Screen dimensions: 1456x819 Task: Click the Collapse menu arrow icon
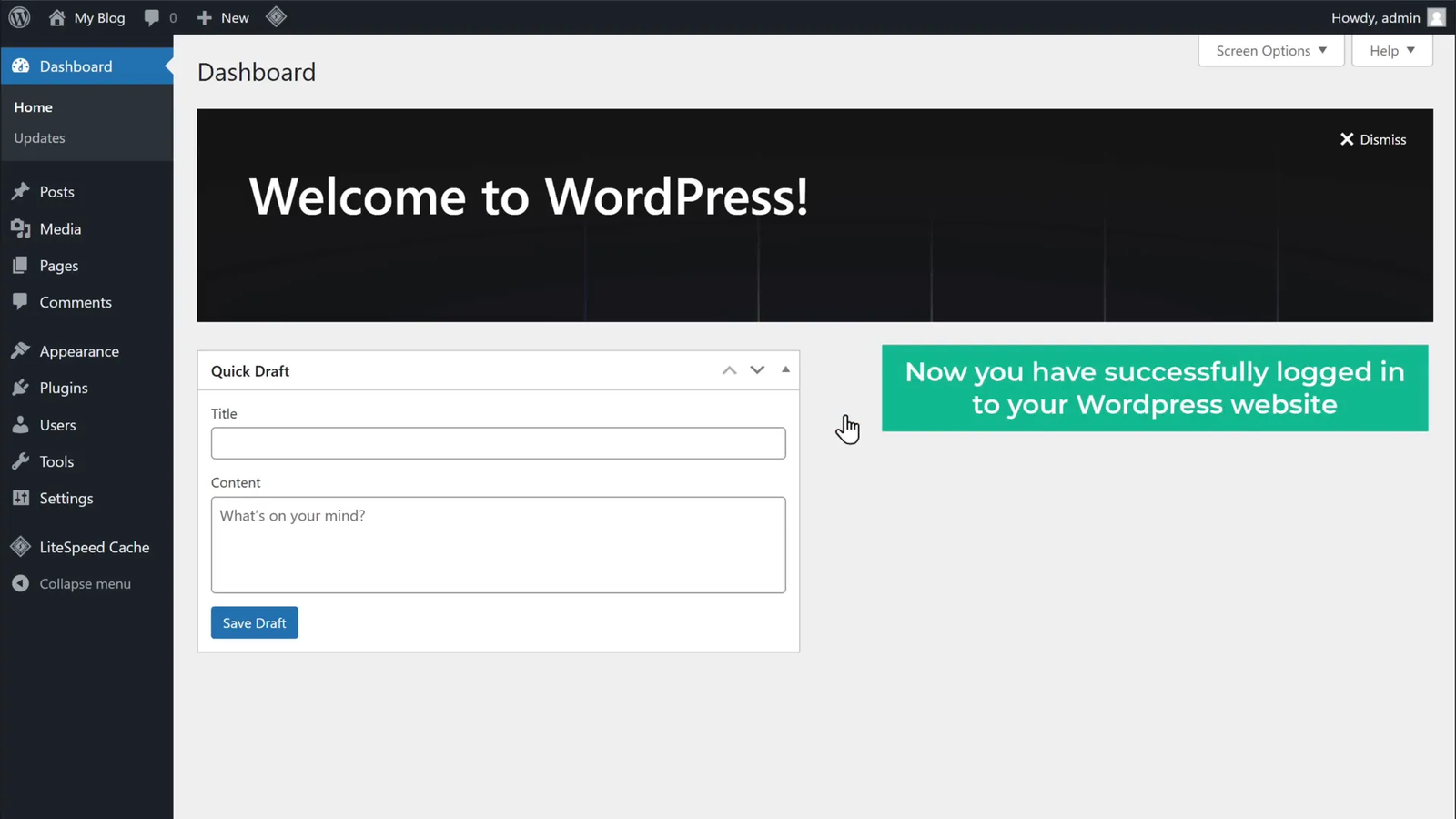pos(20,583)
